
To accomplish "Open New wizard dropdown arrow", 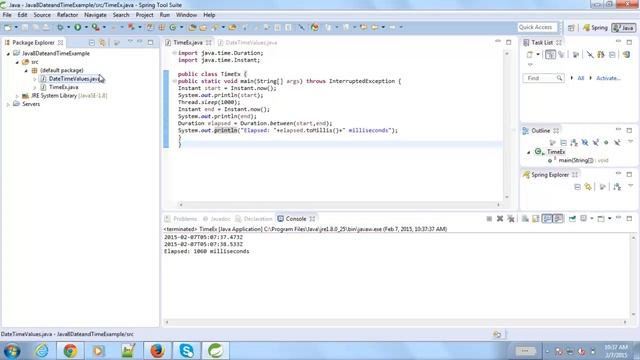I will click(x=16, y=27).
